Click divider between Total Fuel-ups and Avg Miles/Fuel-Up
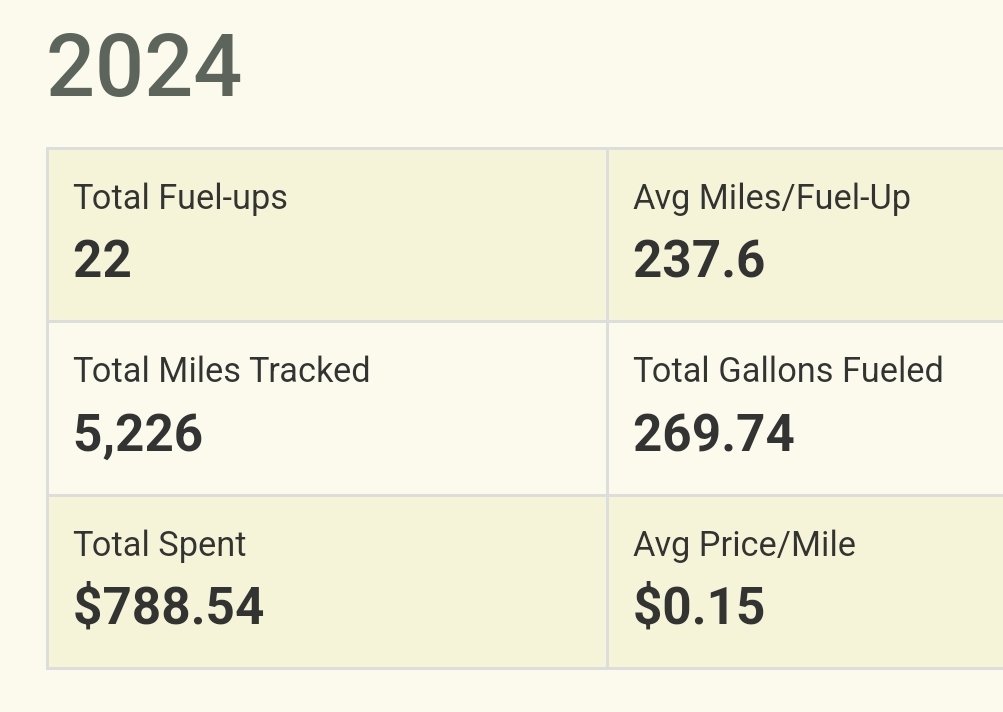The image size is (1003, 712). point(607,235)
